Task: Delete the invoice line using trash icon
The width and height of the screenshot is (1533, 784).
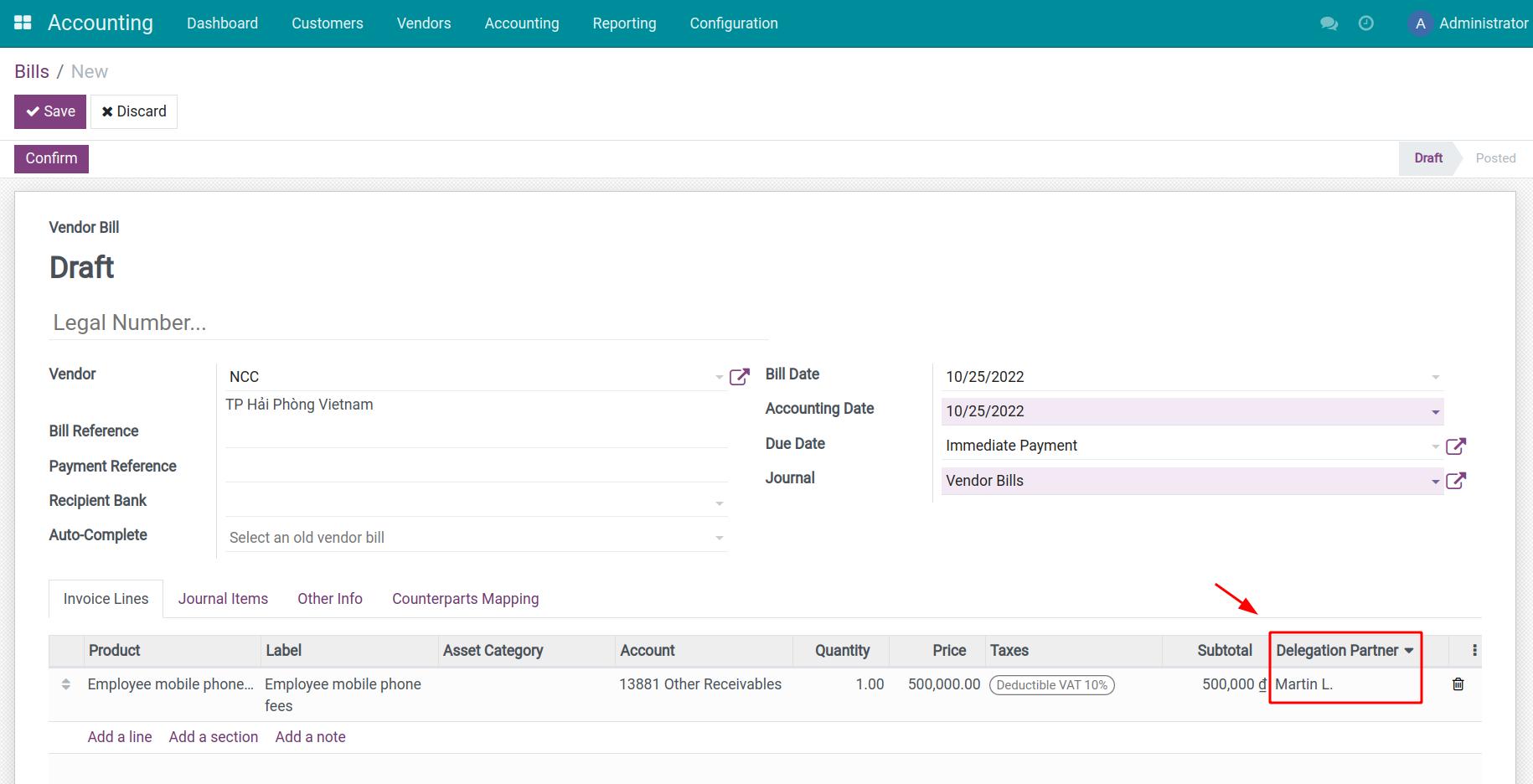Action: tap(1458, 684)
